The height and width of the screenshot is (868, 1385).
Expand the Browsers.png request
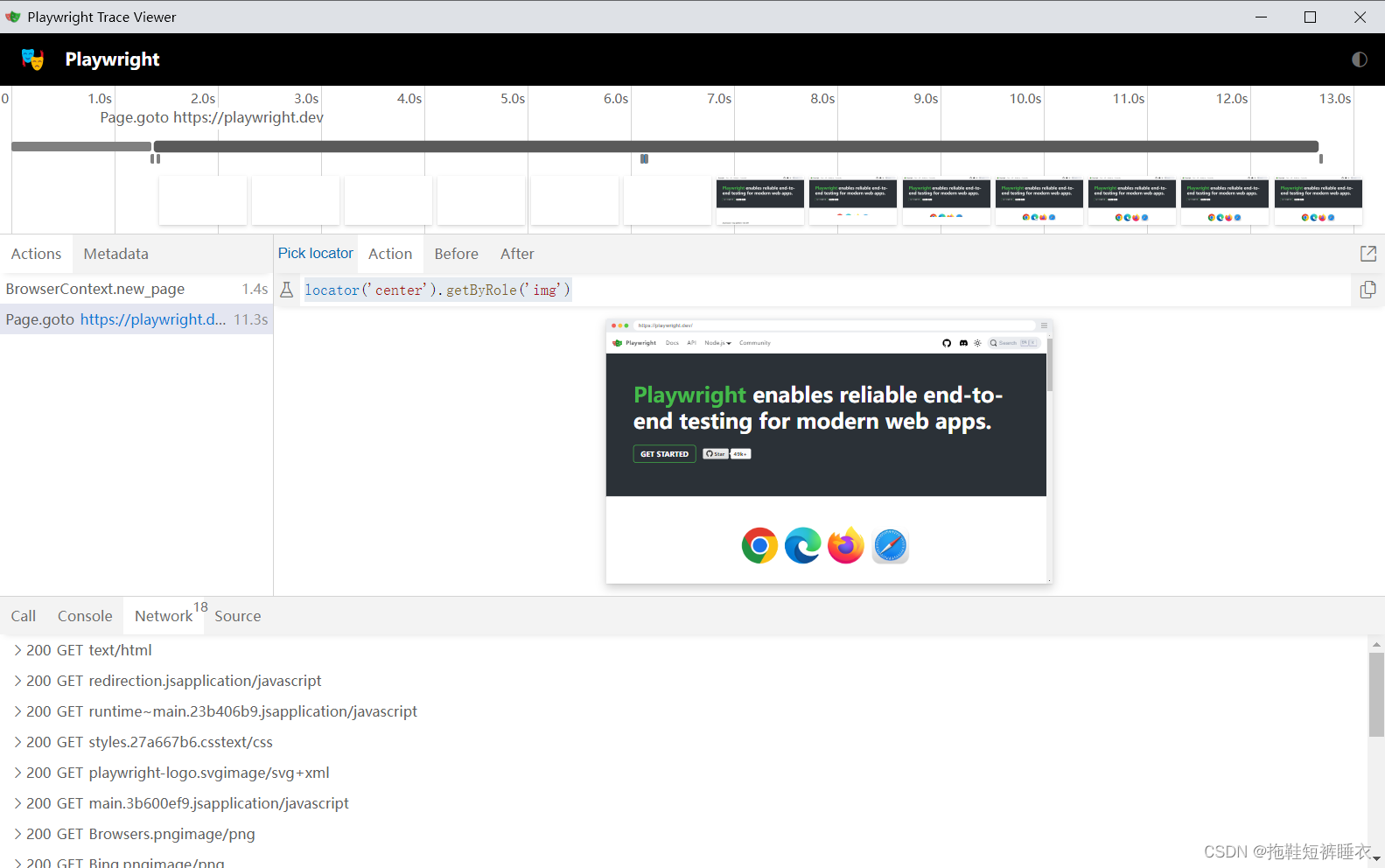pos(17,834)
